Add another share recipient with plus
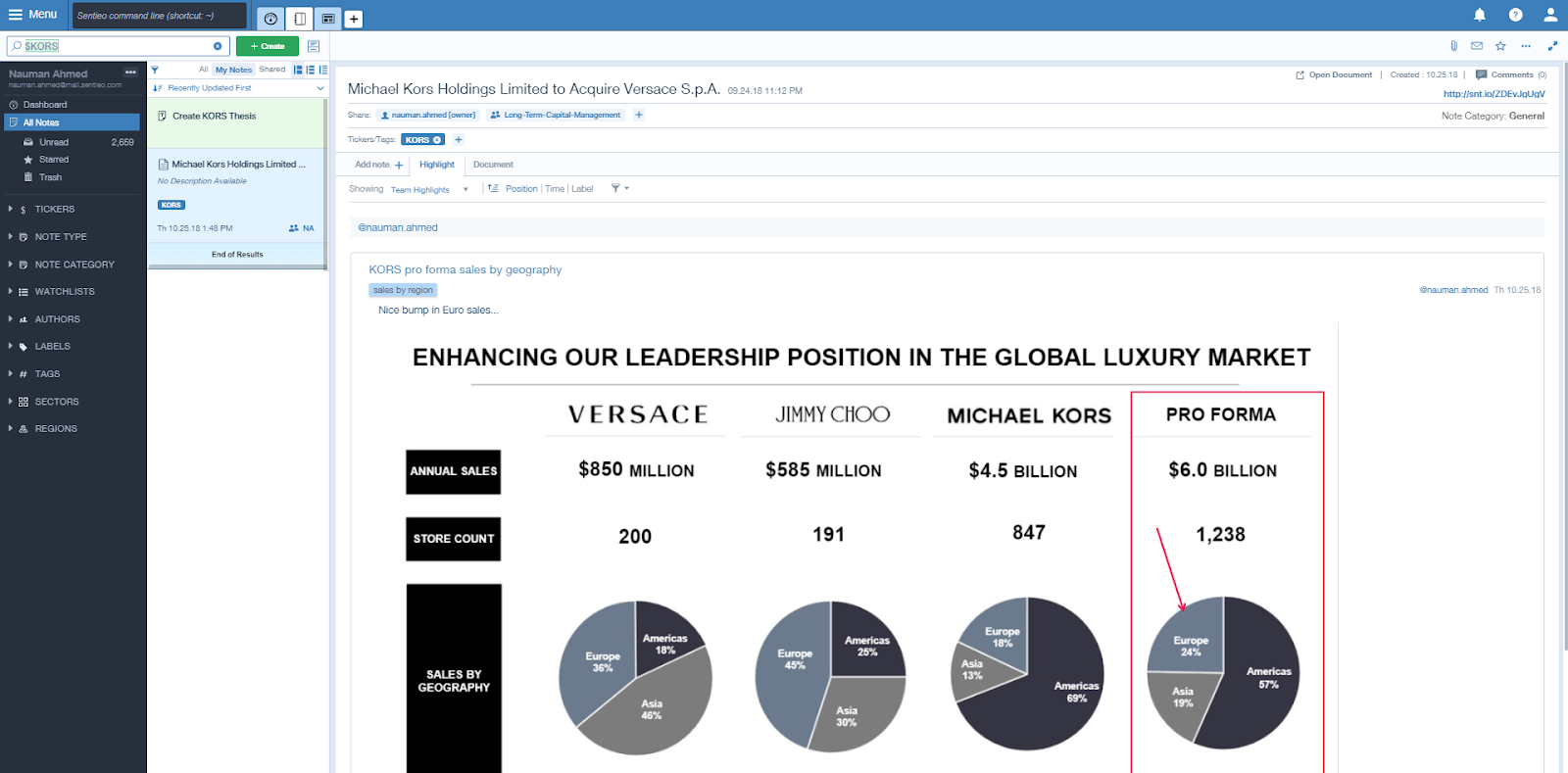Screen dimensions: 1568x773 pos(639,115)
